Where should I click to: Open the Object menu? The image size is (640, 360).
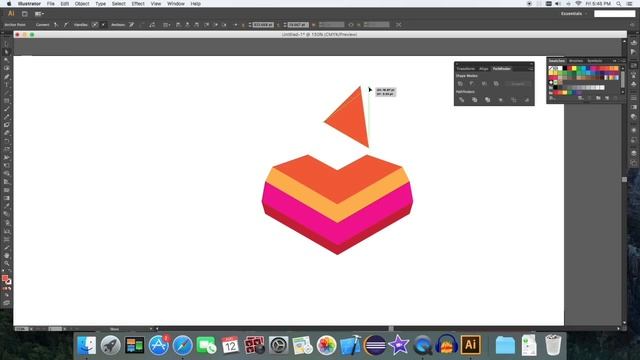point(82,4)
